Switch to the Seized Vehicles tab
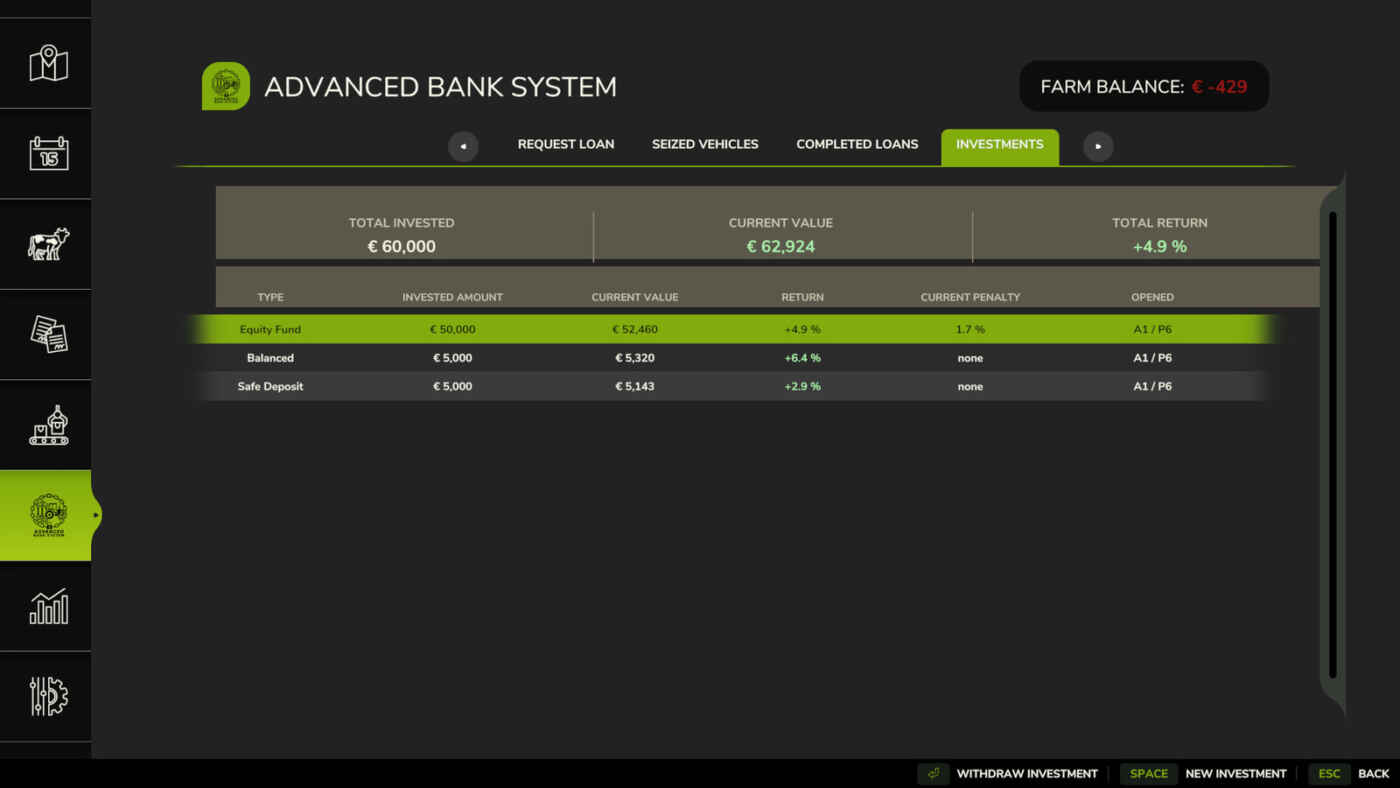This screenshot has width=1400, height=788. pyautogui.click(x=705, y=144)
